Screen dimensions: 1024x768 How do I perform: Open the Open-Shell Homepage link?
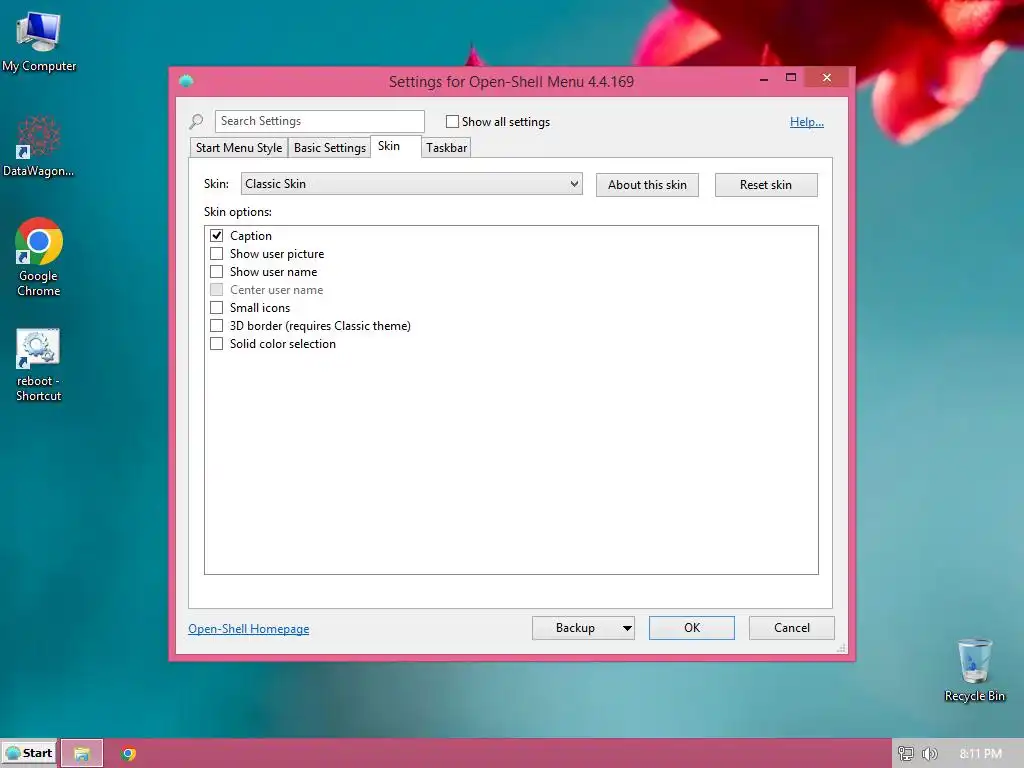pos(249,629)
